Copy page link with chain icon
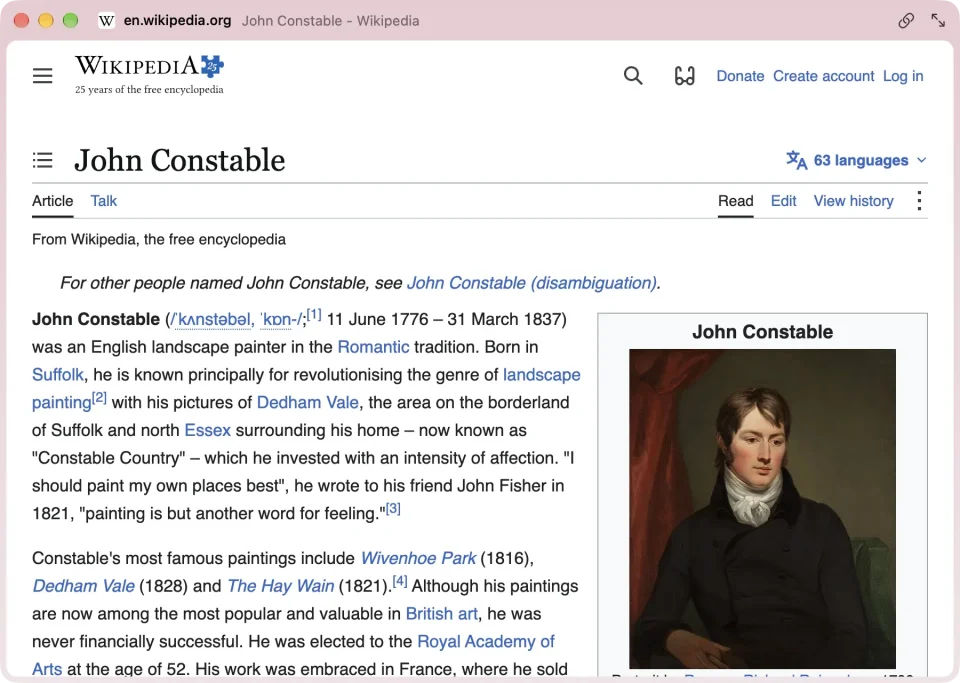The width and height of the screenshot is (960, 683). (x=906, y=21)
